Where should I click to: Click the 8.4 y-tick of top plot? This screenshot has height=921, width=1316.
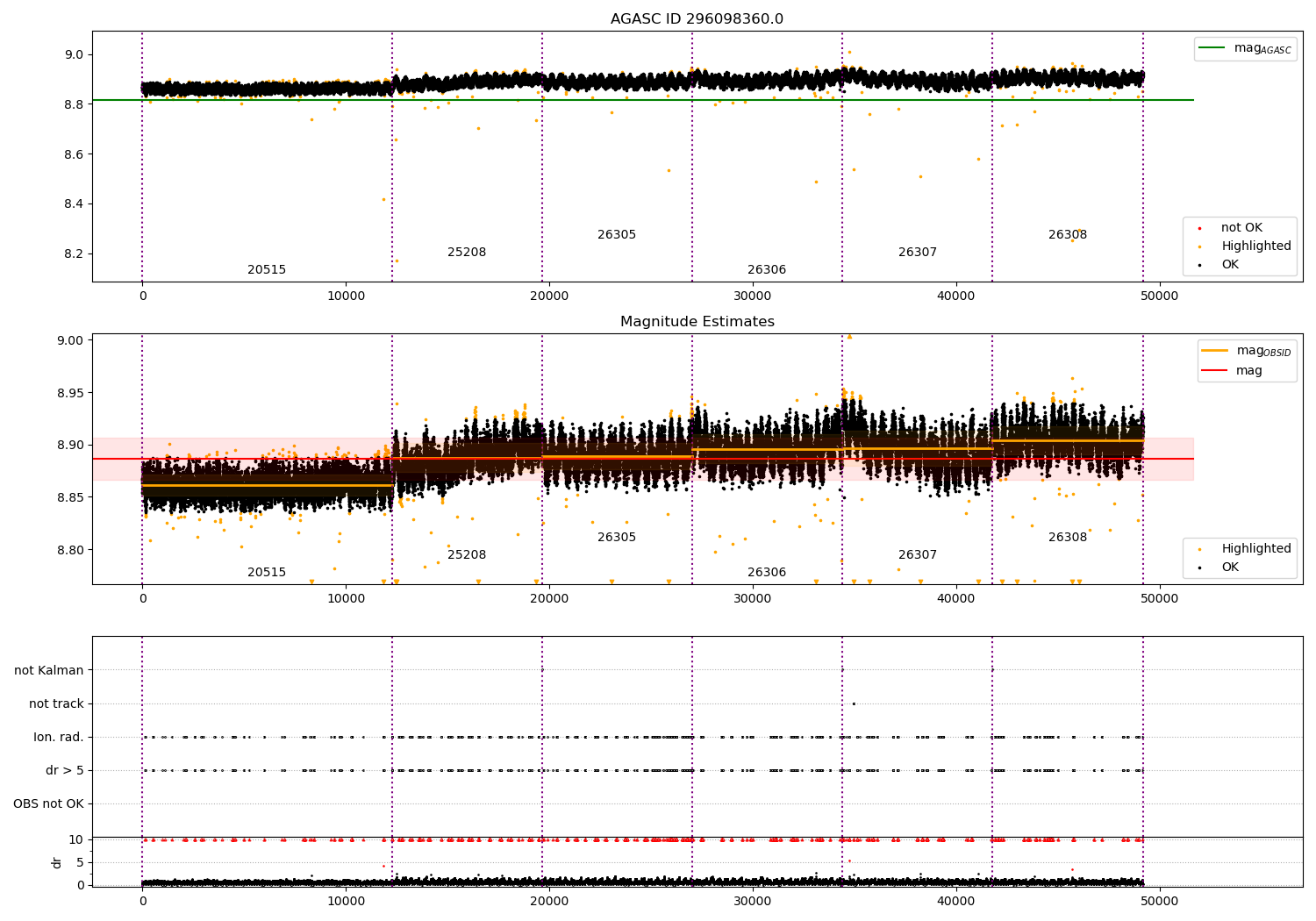click(74, 204)
